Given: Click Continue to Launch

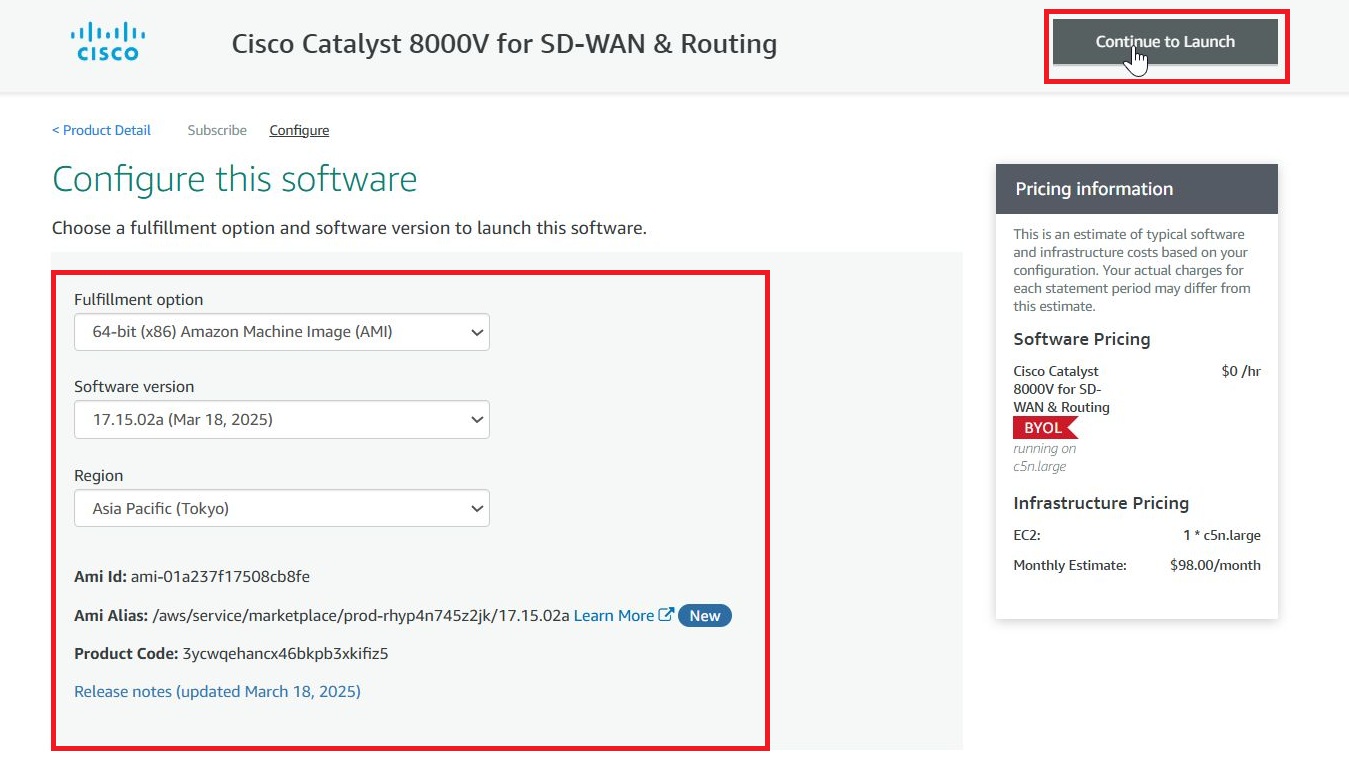Looking at the screenshot, I should pos(1165,42).
